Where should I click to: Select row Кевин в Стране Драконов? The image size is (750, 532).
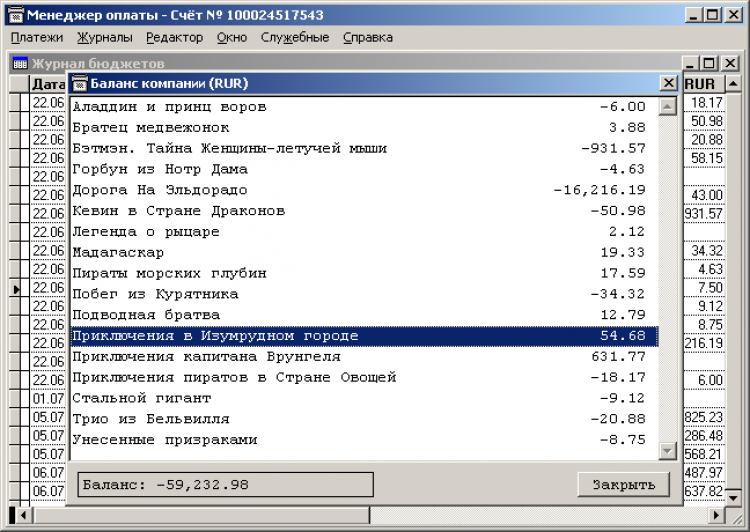tap(364, 211)
